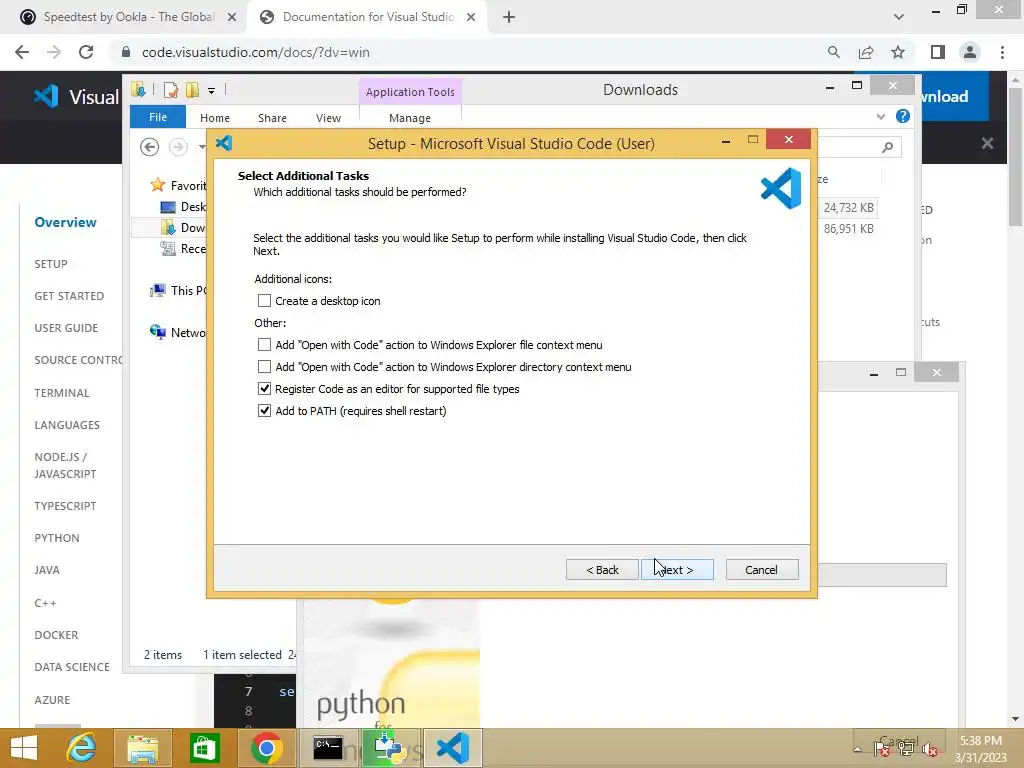Open the PYTHON docs section
Viewport: 1024px width, 768px height.
57,537
